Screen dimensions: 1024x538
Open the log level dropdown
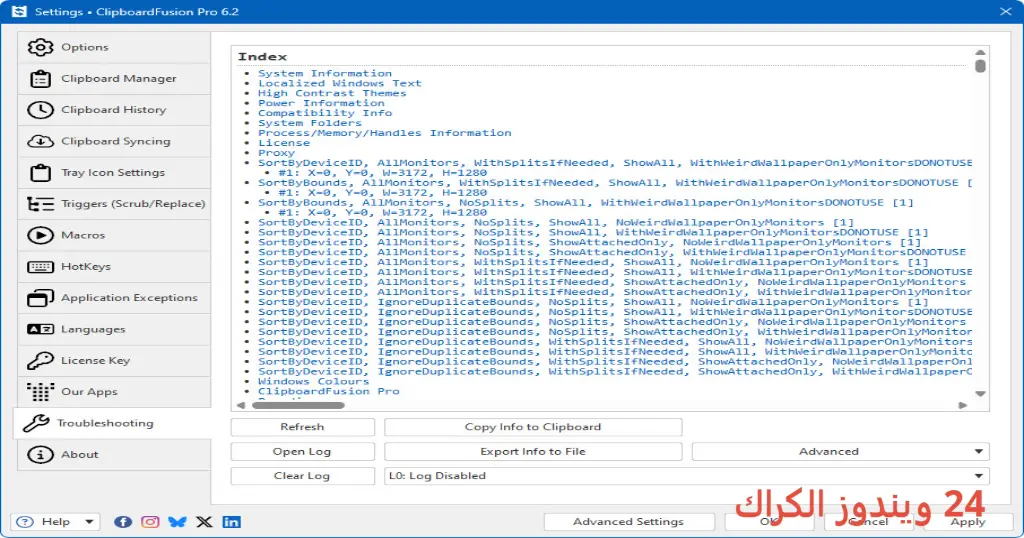tap(686, 476)
